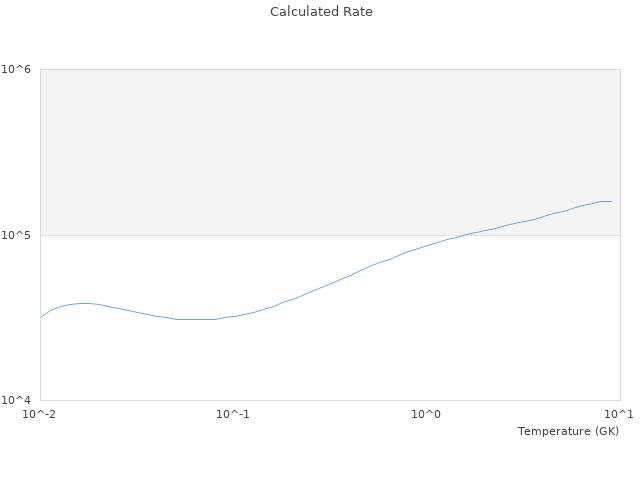The width and height of the screenshot is (640, 480).
Task: Click the plot's bottom x-axis line
Action: point(330,401)
